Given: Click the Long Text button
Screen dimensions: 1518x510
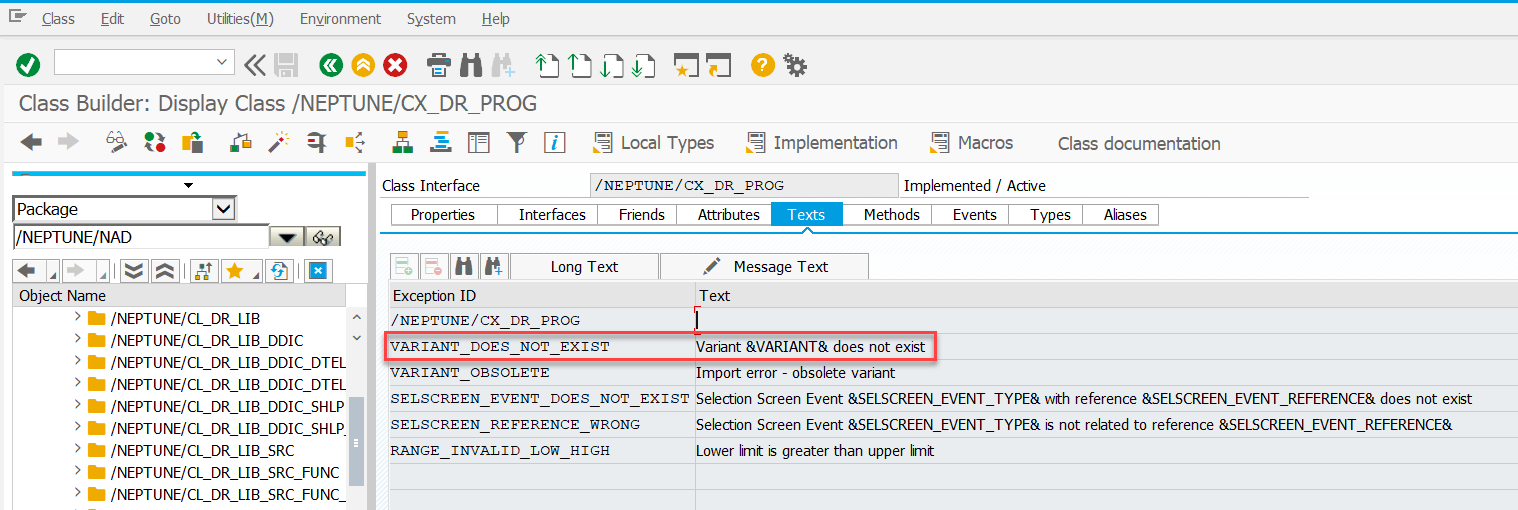Looking at the screenshot, I should point(584,267).
